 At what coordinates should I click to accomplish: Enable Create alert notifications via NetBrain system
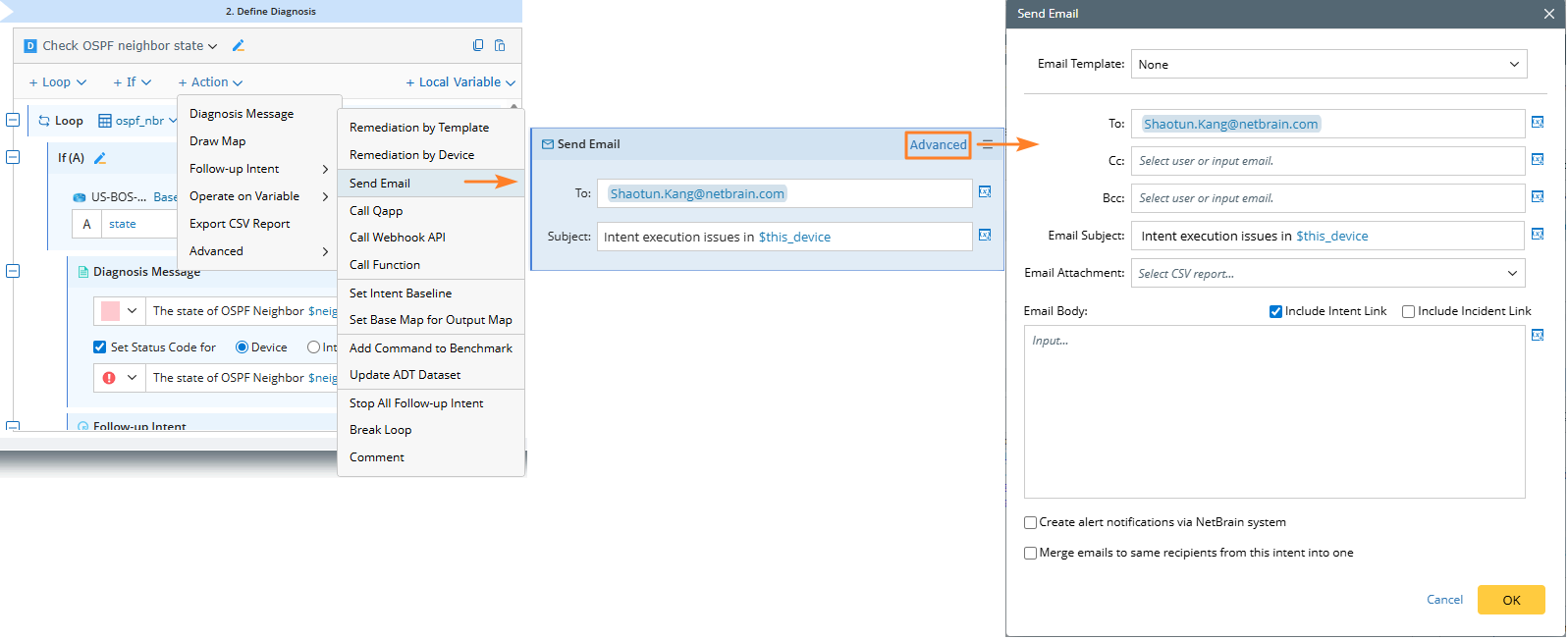click(x=1030, y=523)
